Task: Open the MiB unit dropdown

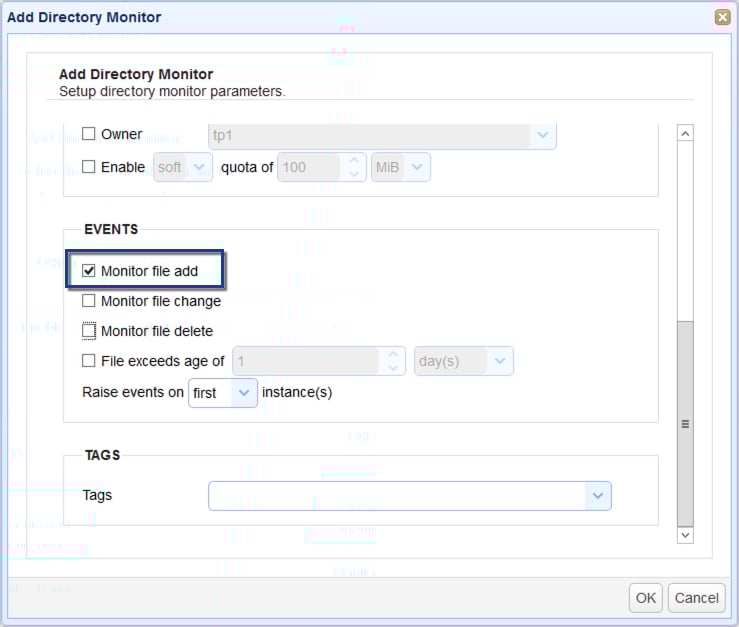Action: point(417,167)
